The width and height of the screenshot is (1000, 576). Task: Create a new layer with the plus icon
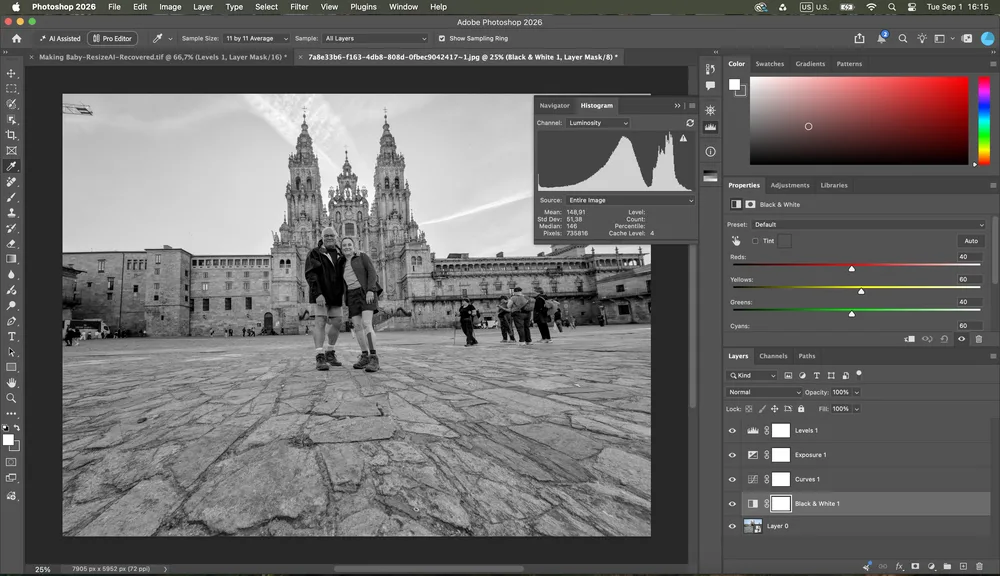963,566
